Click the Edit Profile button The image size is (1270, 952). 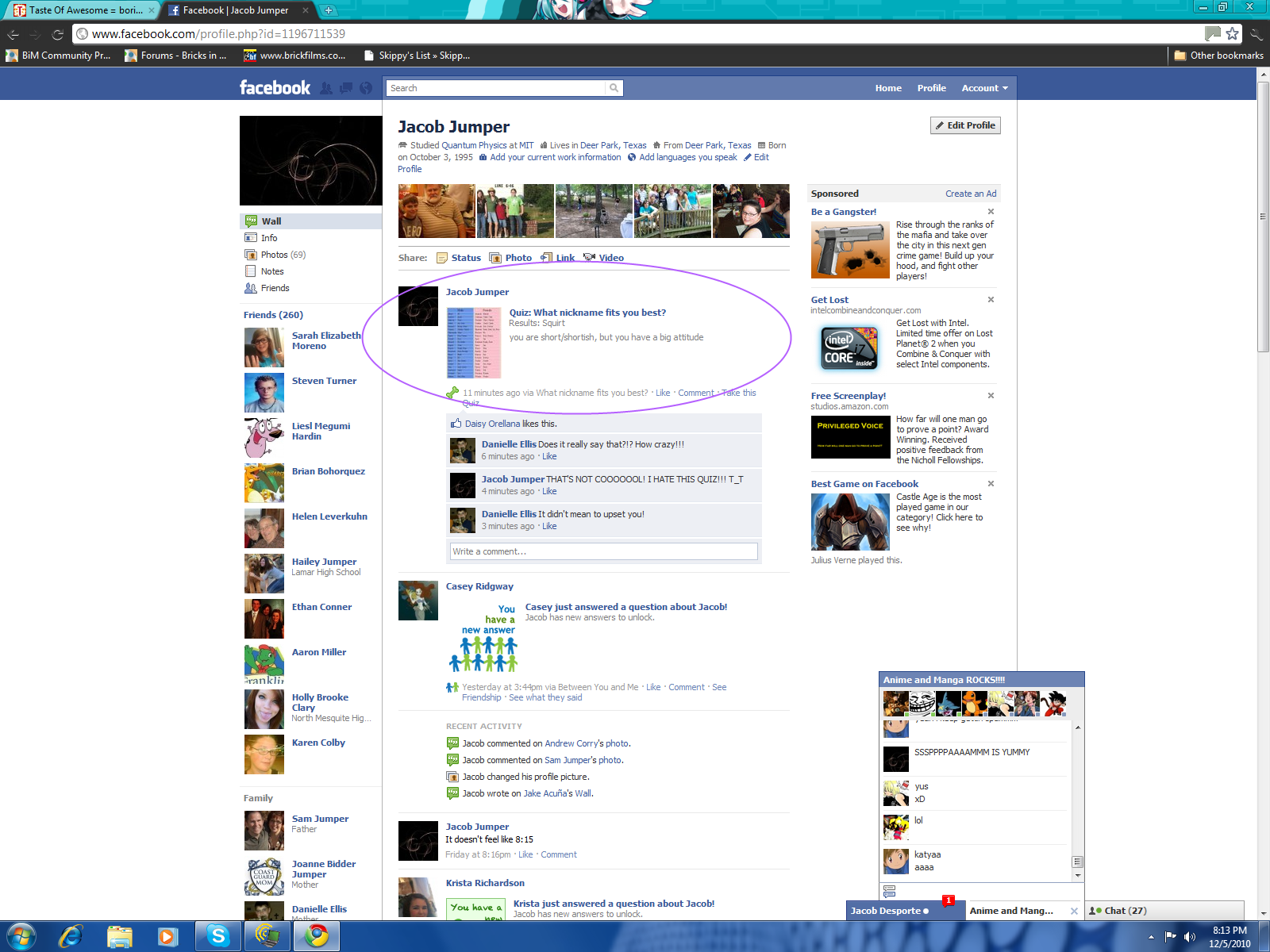pos(965,125)
